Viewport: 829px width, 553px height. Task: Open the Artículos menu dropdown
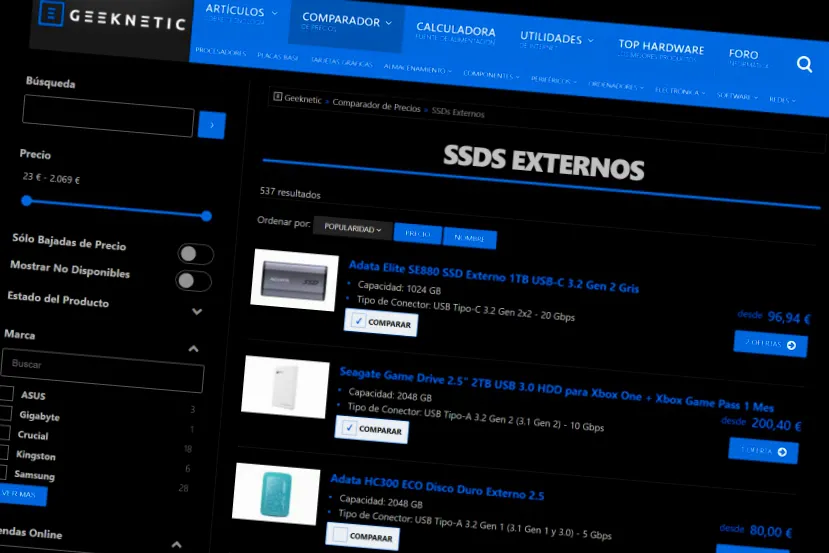coord(240,13)
